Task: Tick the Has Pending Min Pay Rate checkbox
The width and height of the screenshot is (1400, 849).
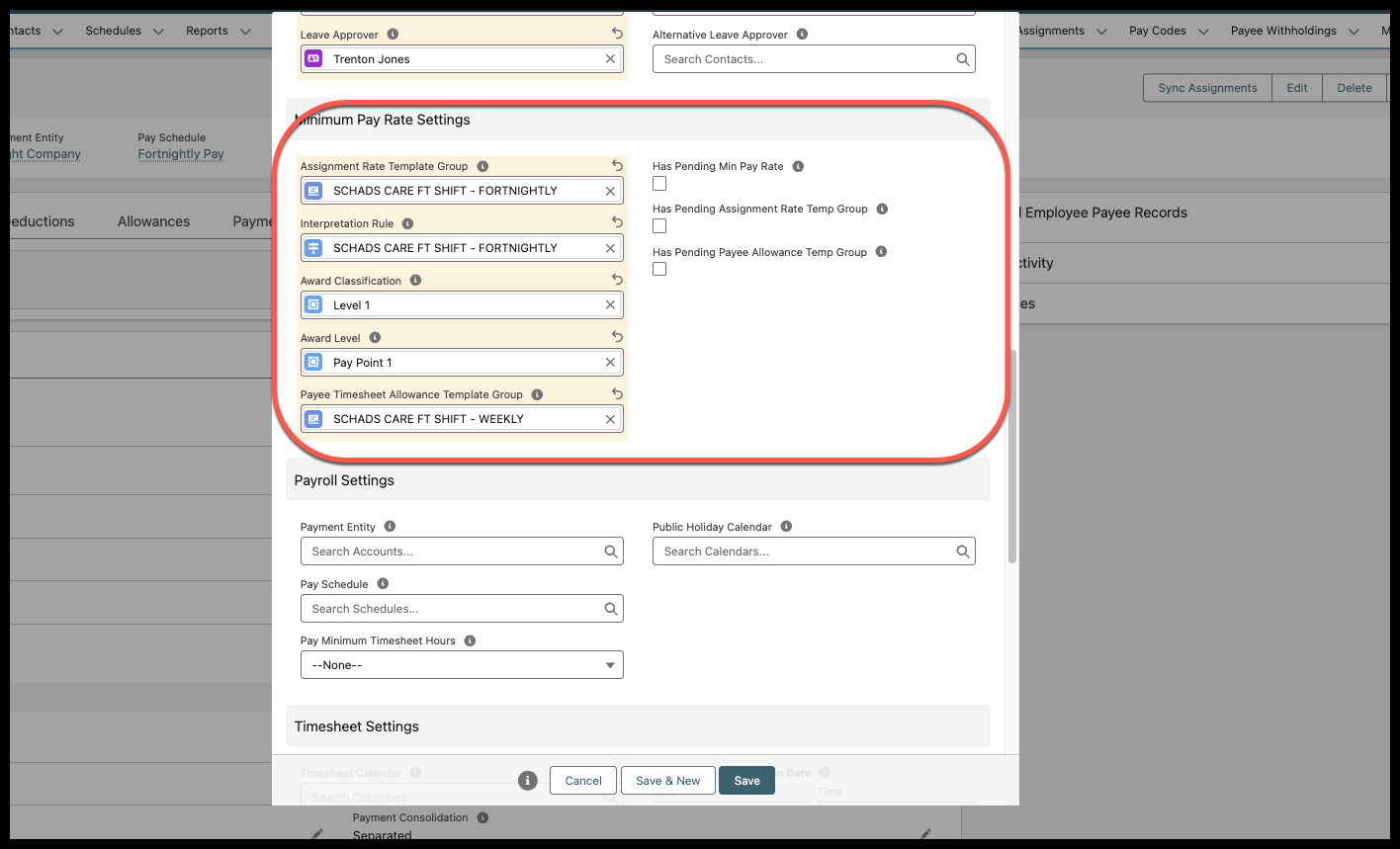Action: 659,184
